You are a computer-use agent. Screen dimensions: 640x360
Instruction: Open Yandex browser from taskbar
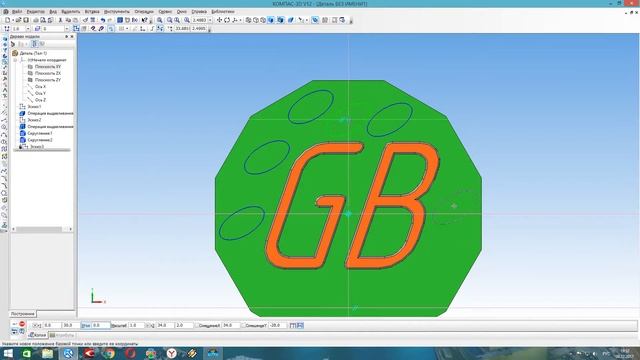171,353
